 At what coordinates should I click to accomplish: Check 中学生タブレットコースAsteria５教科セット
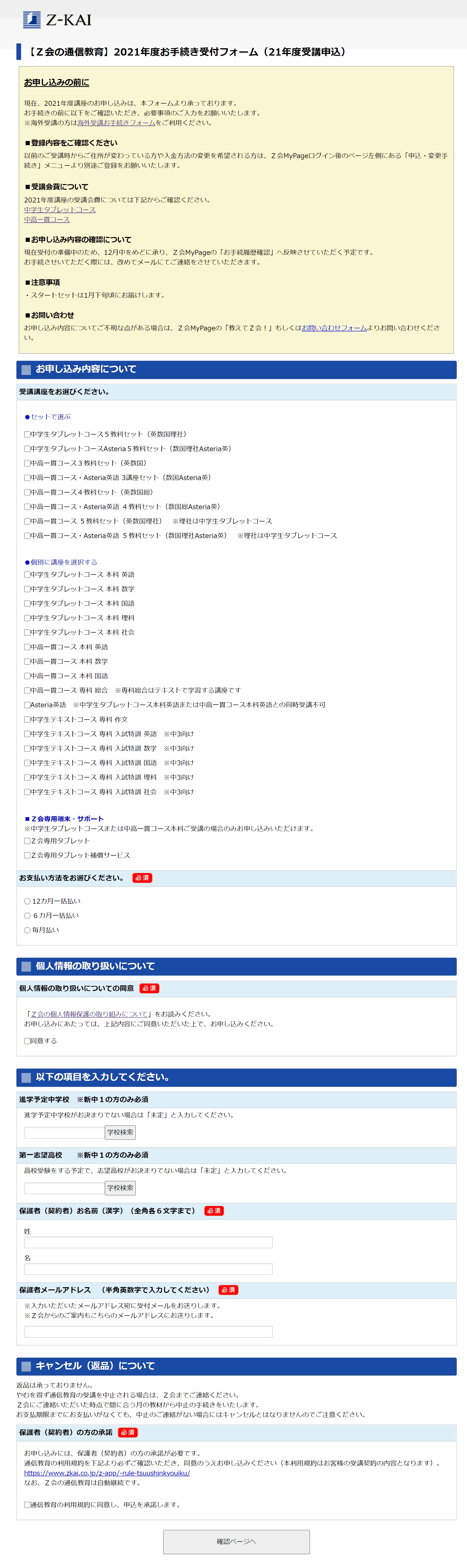pyautogui.click(x=27, y=449)
